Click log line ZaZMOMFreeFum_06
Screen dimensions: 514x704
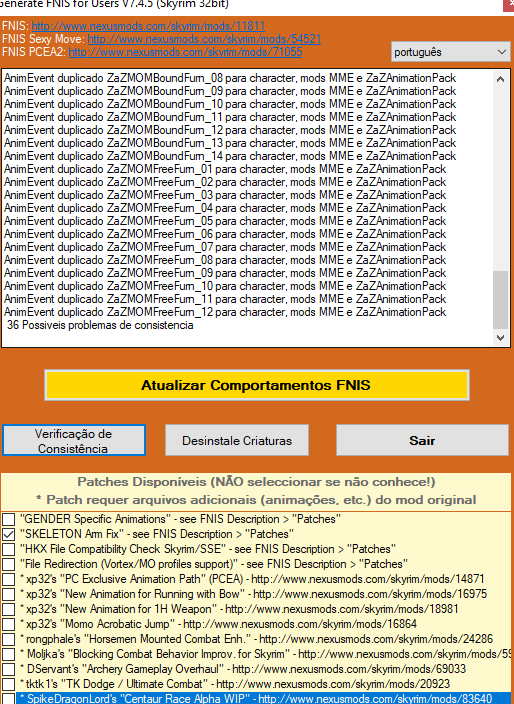pos(225,234)
